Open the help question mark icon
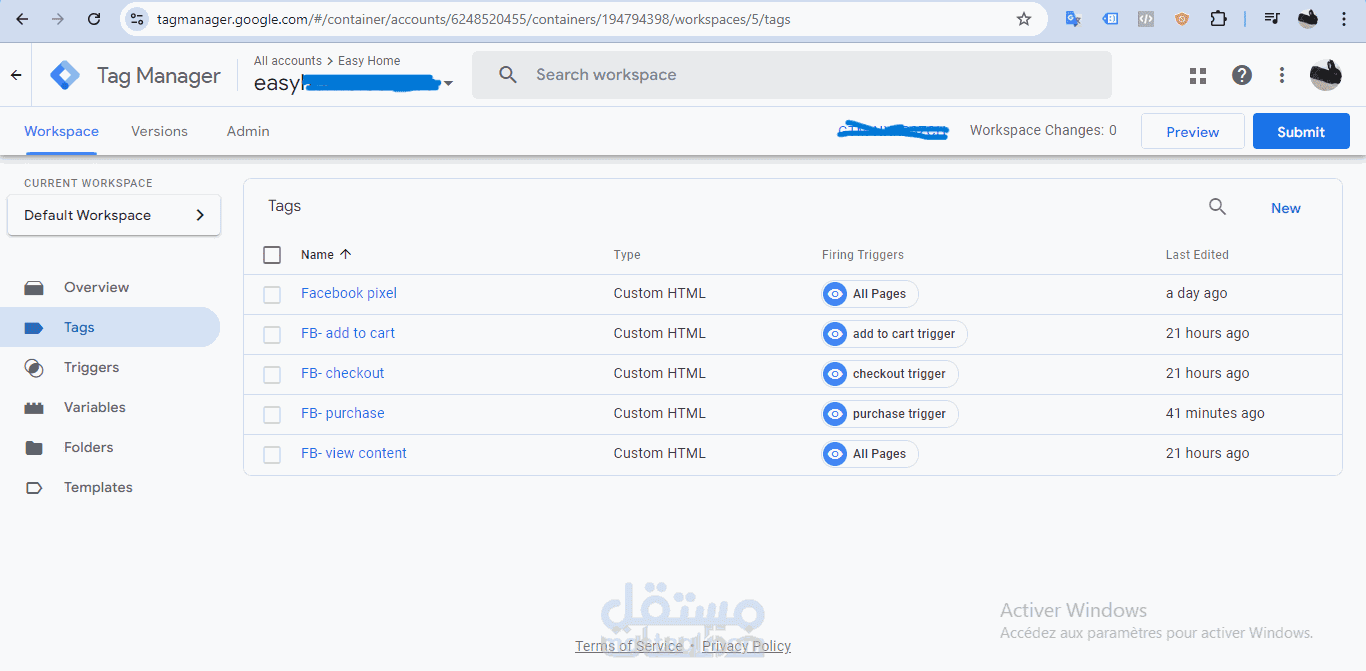This screenshot has width=1366, height=671. tap(1242, 75)
